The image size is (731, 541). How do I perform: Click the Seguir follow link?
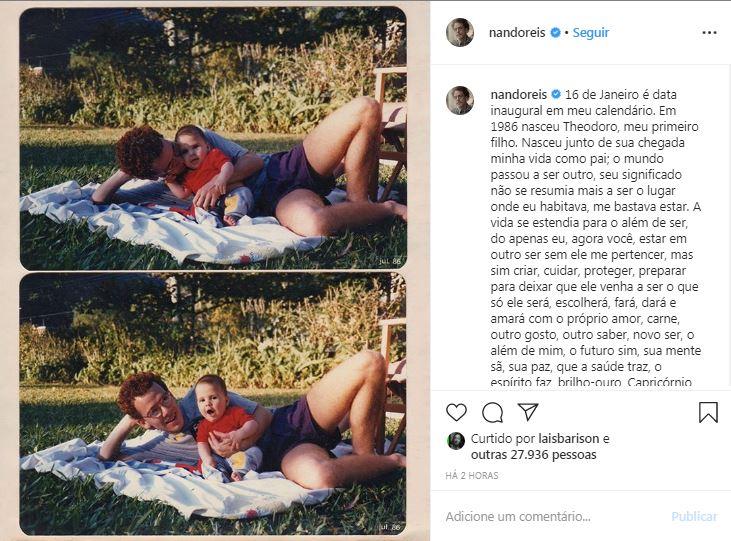(x=591, y=33)
